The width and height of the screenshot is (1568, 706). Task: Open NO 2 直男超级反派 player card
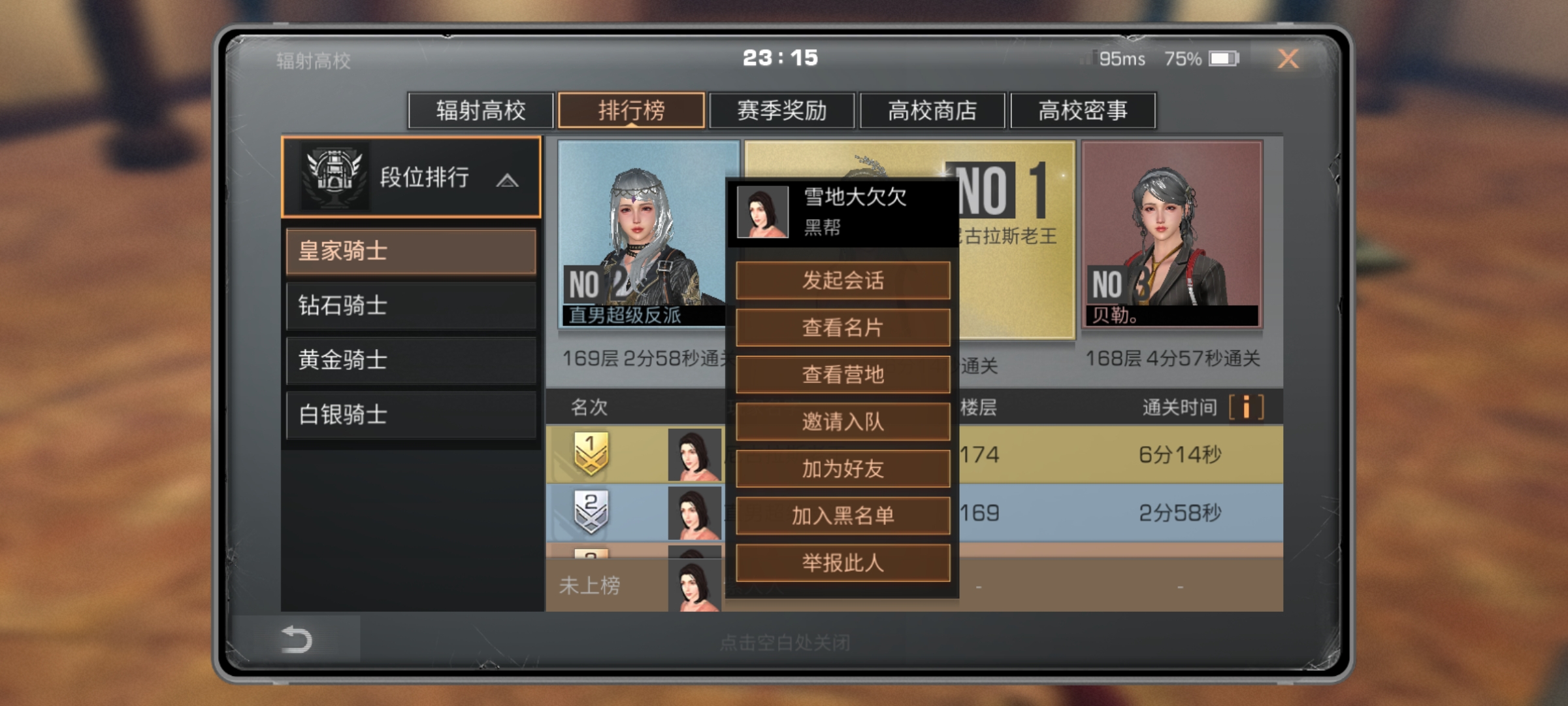[644, 234]
